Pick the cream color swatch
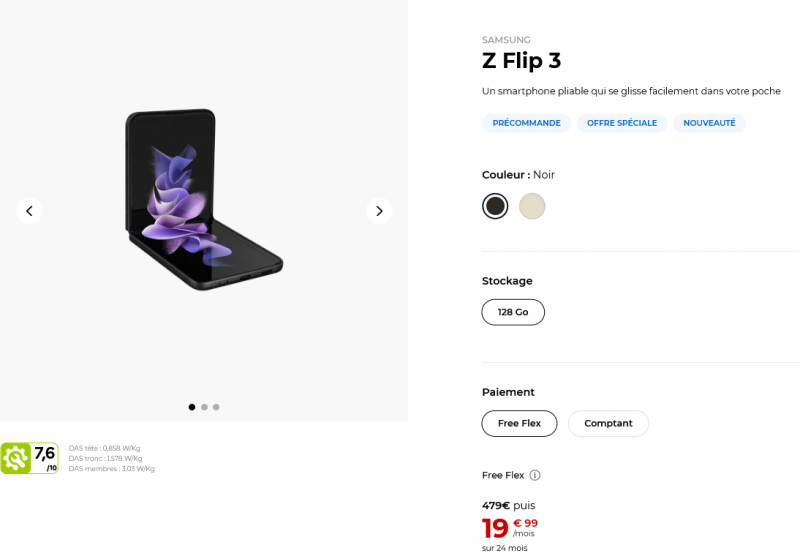Image resolution: width=800 pixels, height=556 pixels. click(532, 206)
